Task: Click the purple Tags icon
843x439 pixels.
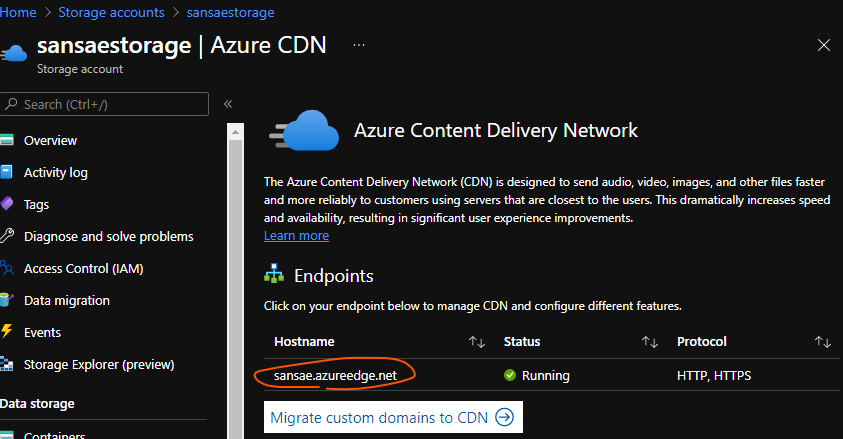Action: click(6, 205)
